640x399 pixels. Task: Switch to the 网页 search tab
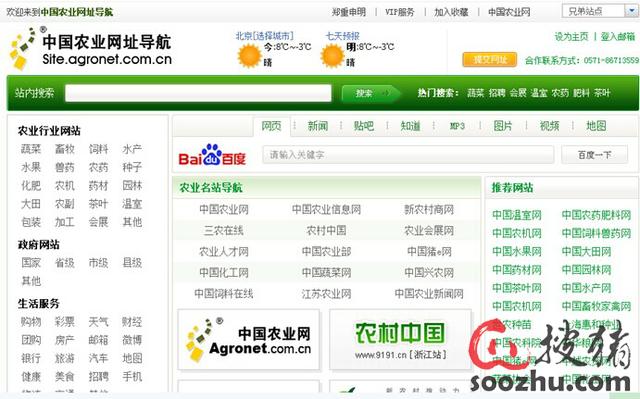coord(271,126)
